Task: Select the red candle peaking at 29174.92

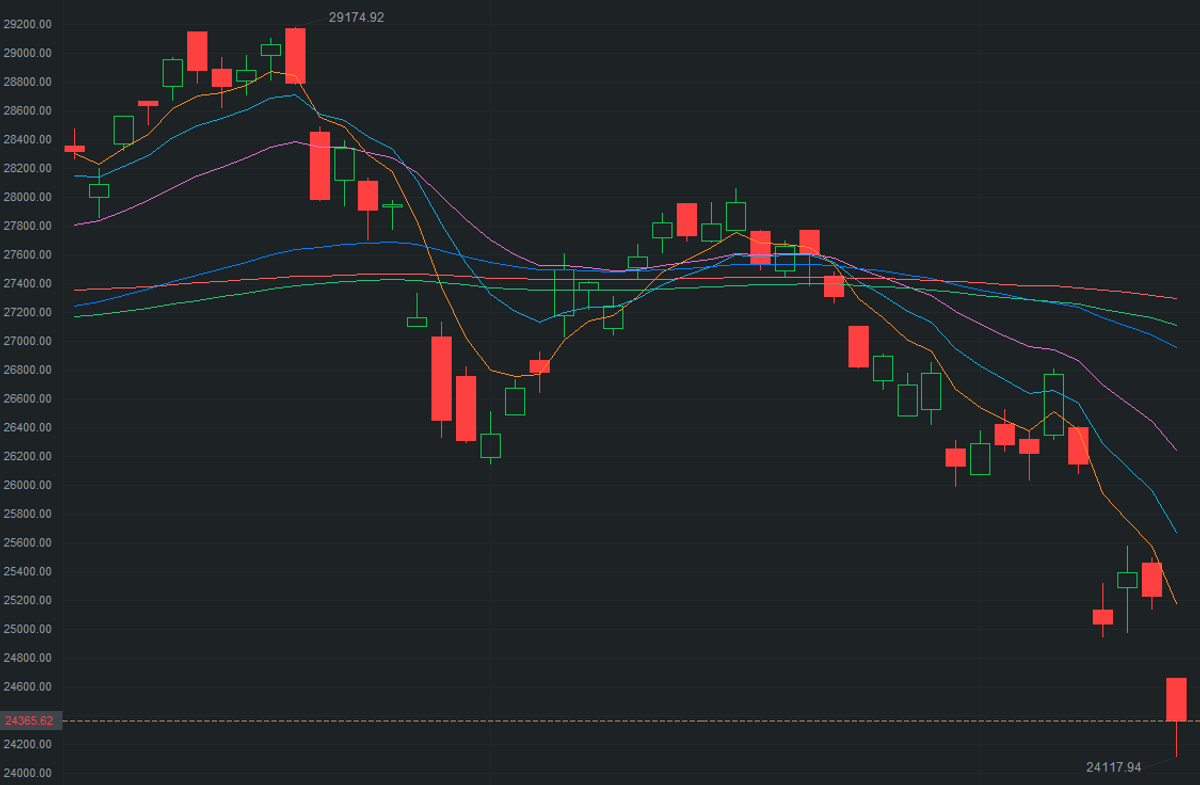Action: point(295,55)
